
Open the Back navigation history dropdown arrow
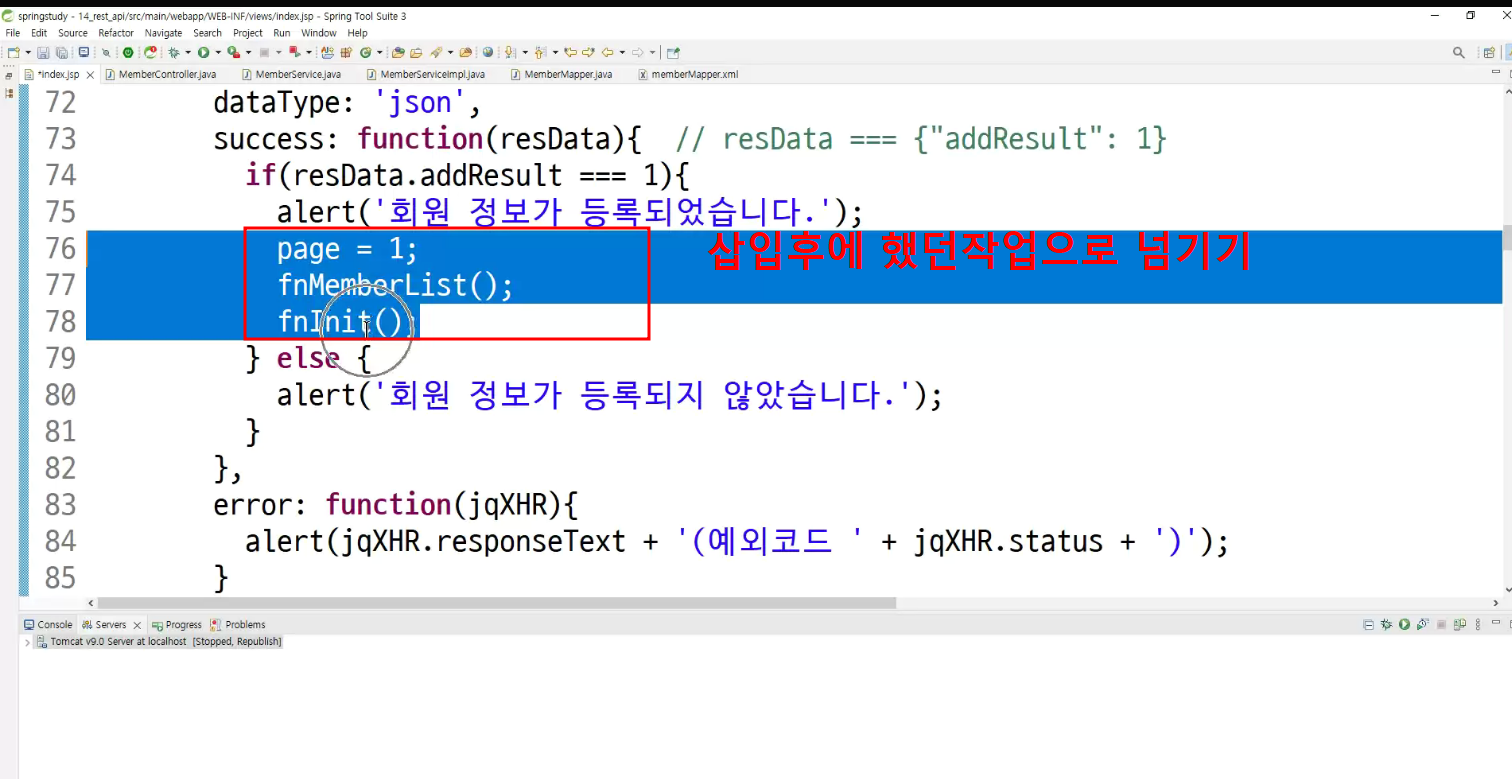point(621,53)
